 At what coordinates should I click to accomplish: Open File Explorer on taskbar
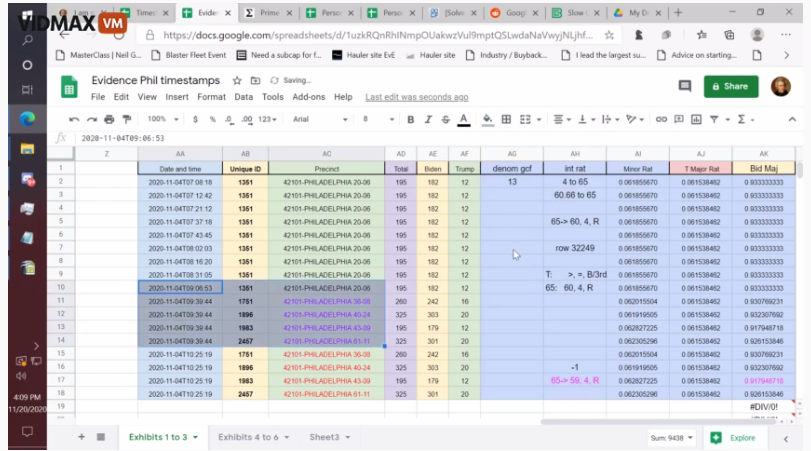click(x=27, y=149)
